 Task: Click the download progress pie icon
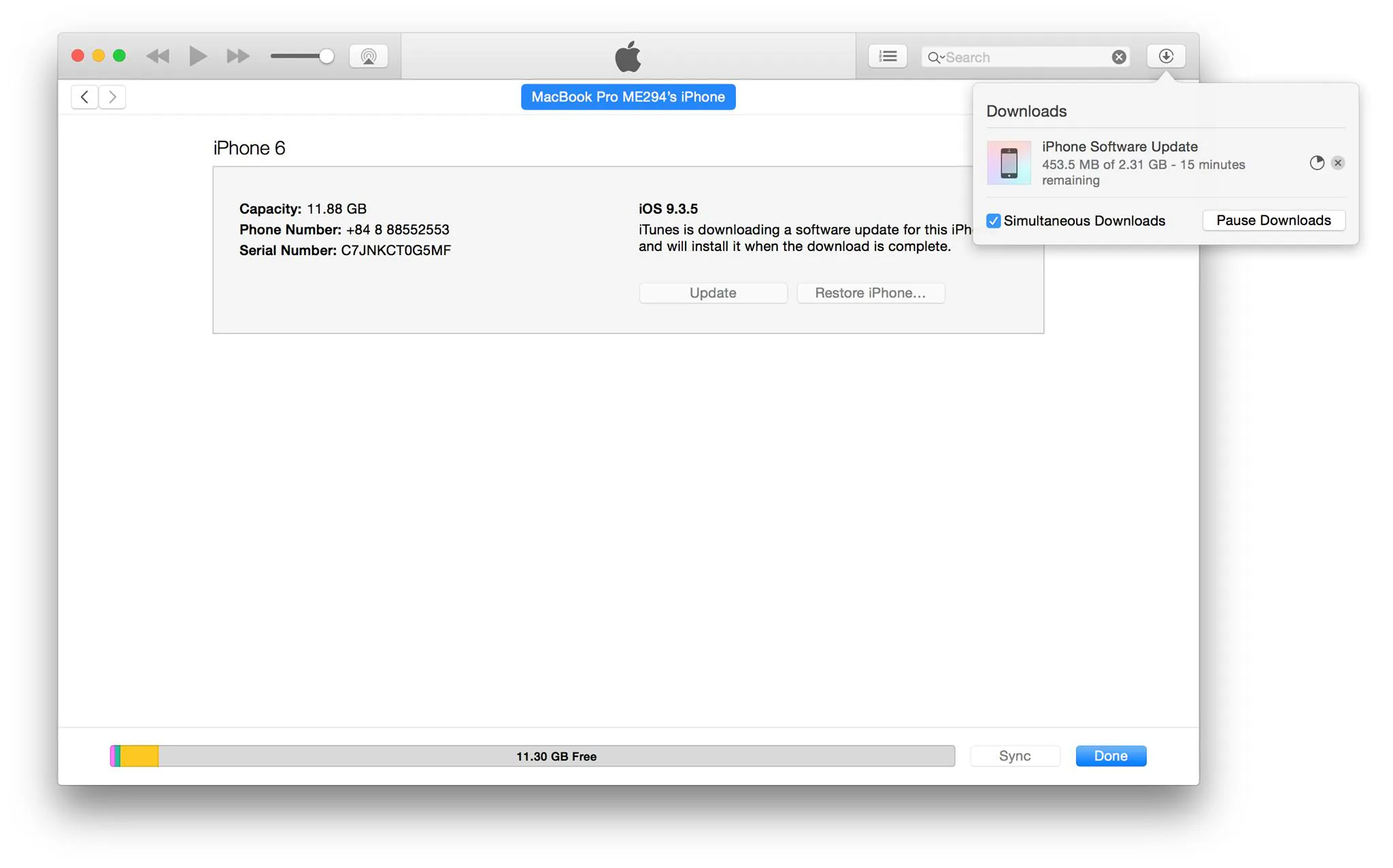click(1317, 163)
